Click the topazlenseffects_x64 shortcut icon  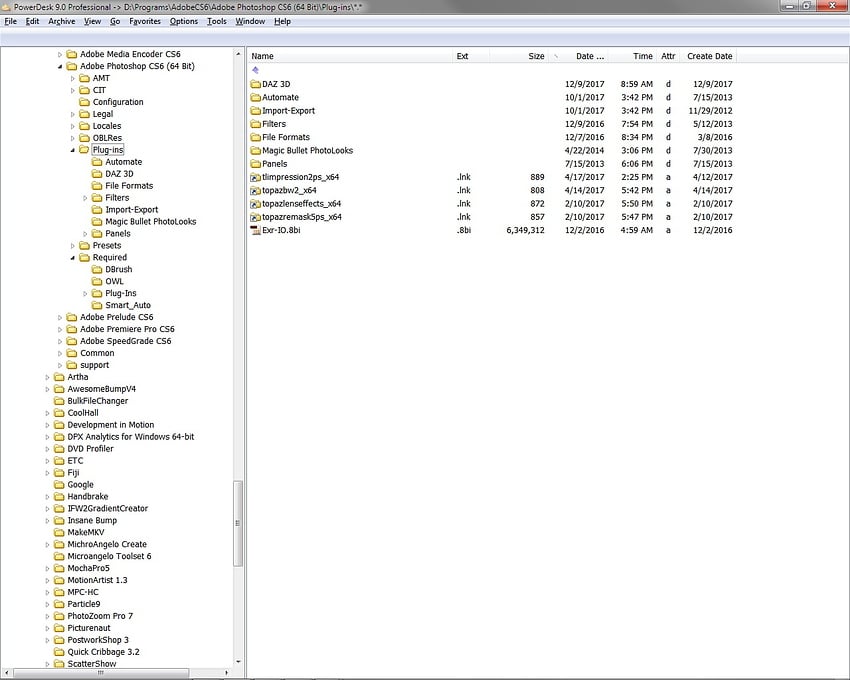[255, 204]
